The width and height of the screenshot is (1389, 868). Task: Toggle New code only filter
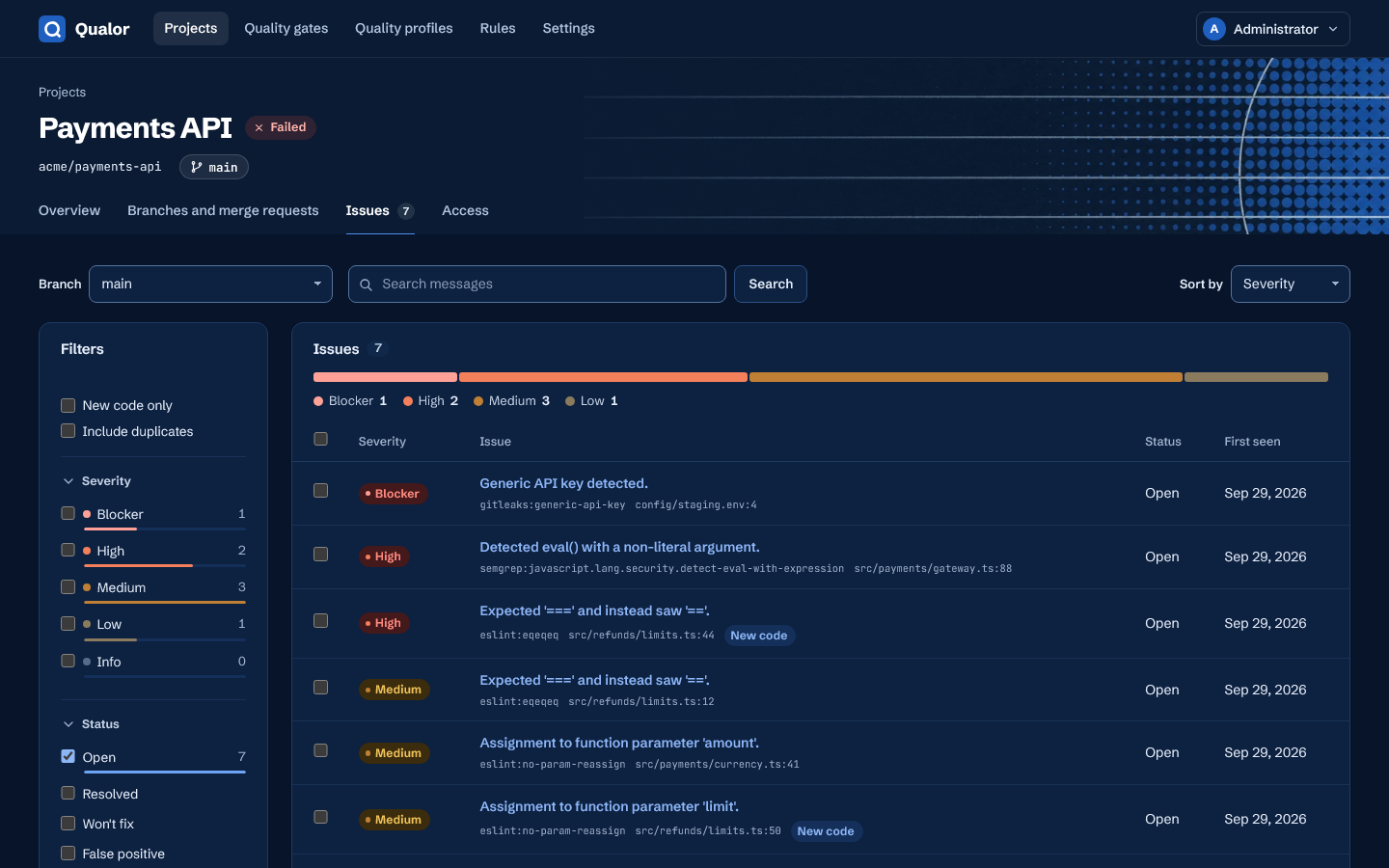tap(68, 405)
